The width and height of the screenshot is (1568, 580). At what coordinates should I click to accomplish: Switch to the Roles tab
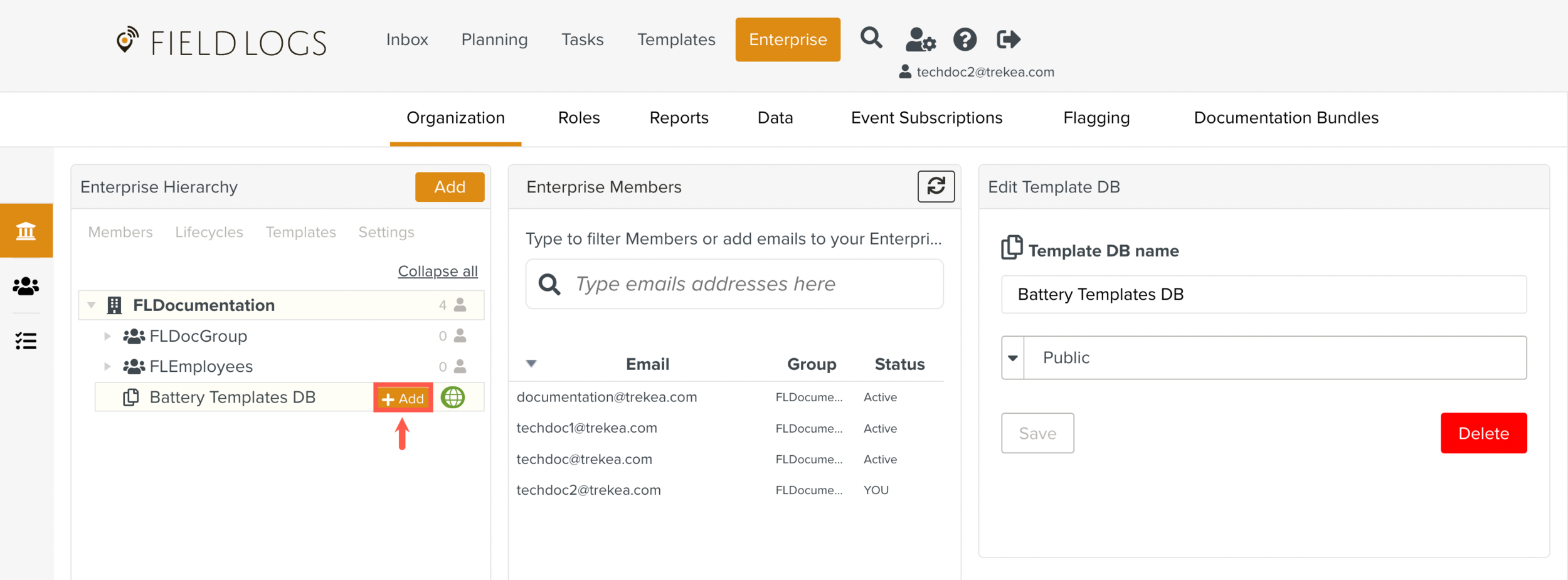tap(578, 118)
